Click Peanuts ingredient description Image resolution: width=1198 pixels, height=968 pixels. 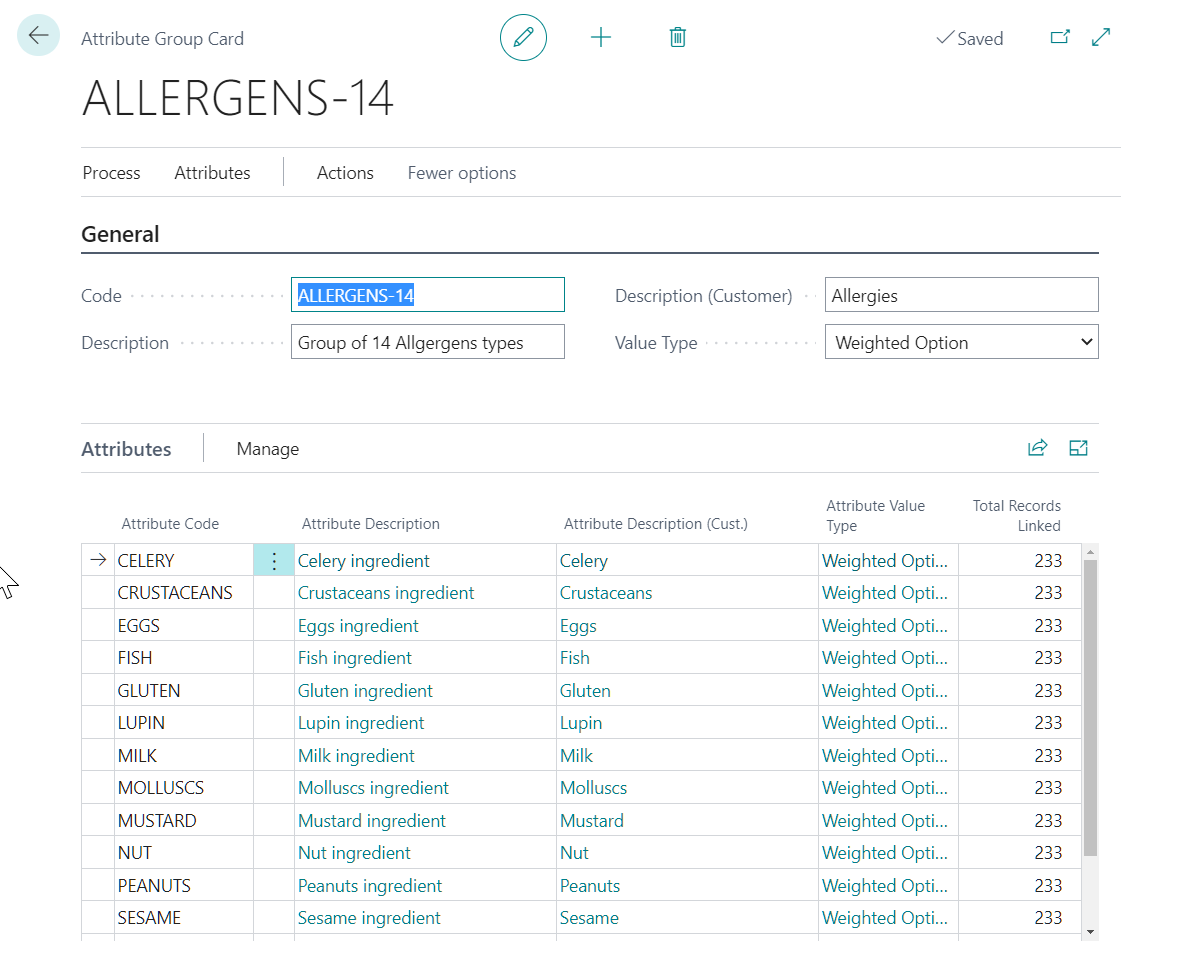(370, 885)
